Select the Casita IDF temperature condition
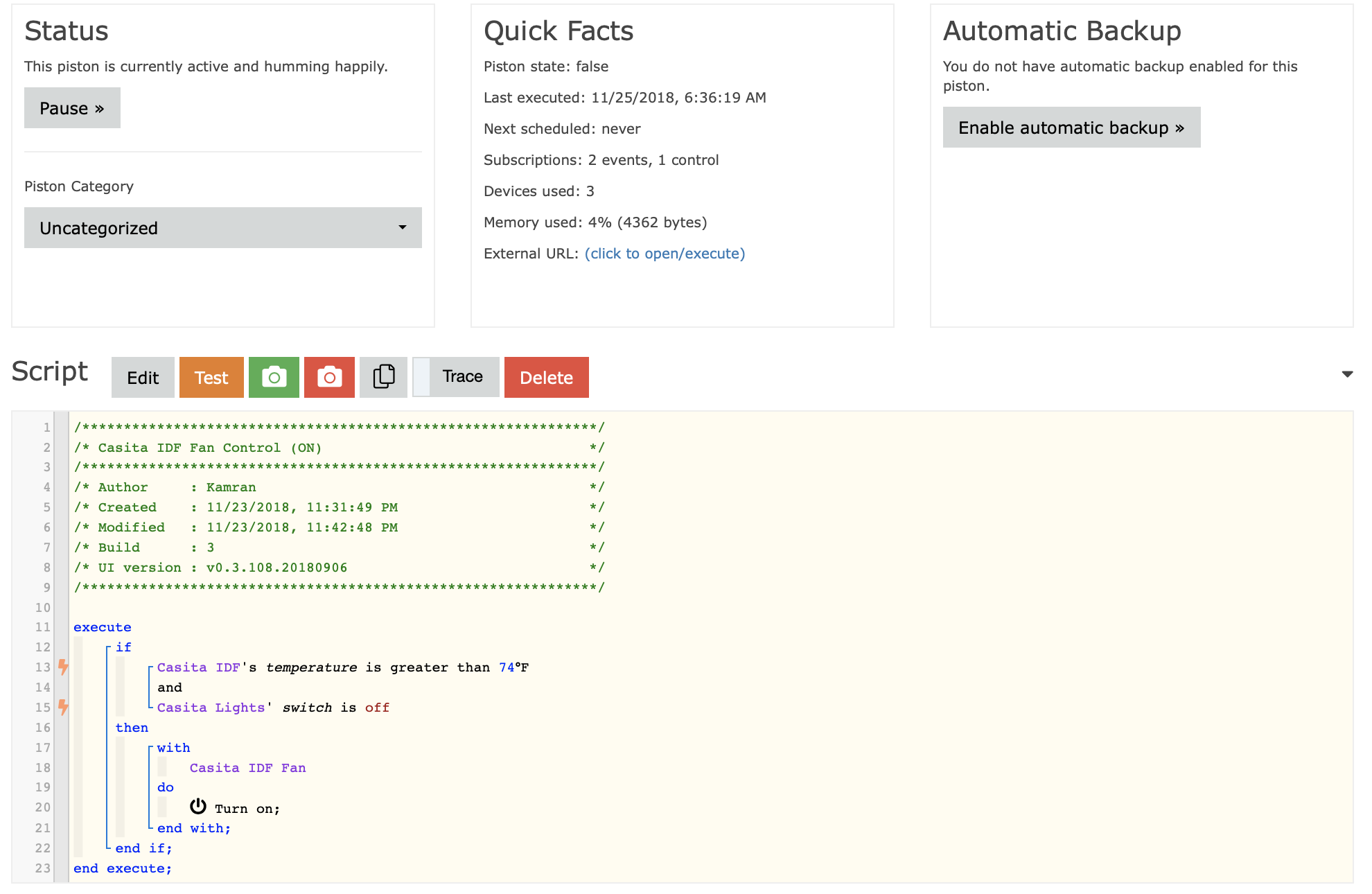The width and height of the screenshot is (1372, 894). 343,667
